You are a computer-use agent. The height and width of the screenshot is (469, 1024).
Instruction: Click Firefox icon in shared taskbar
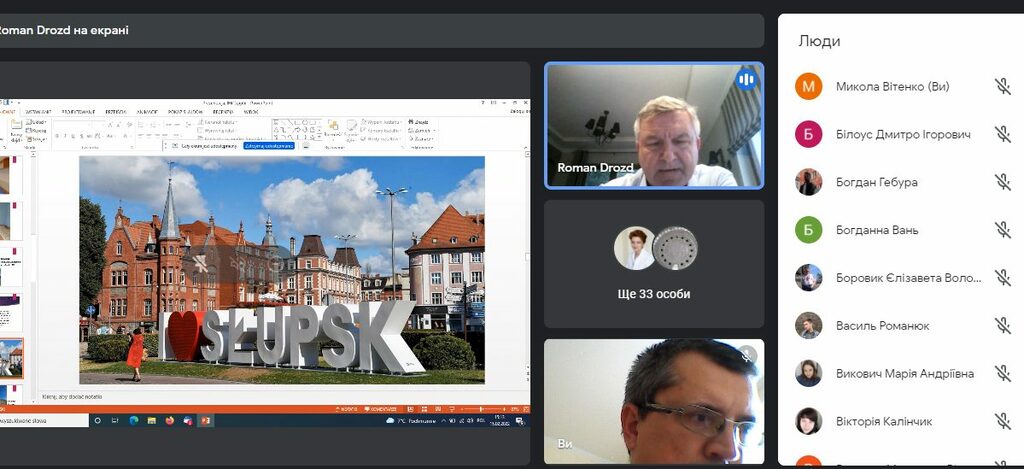[169, 421]
